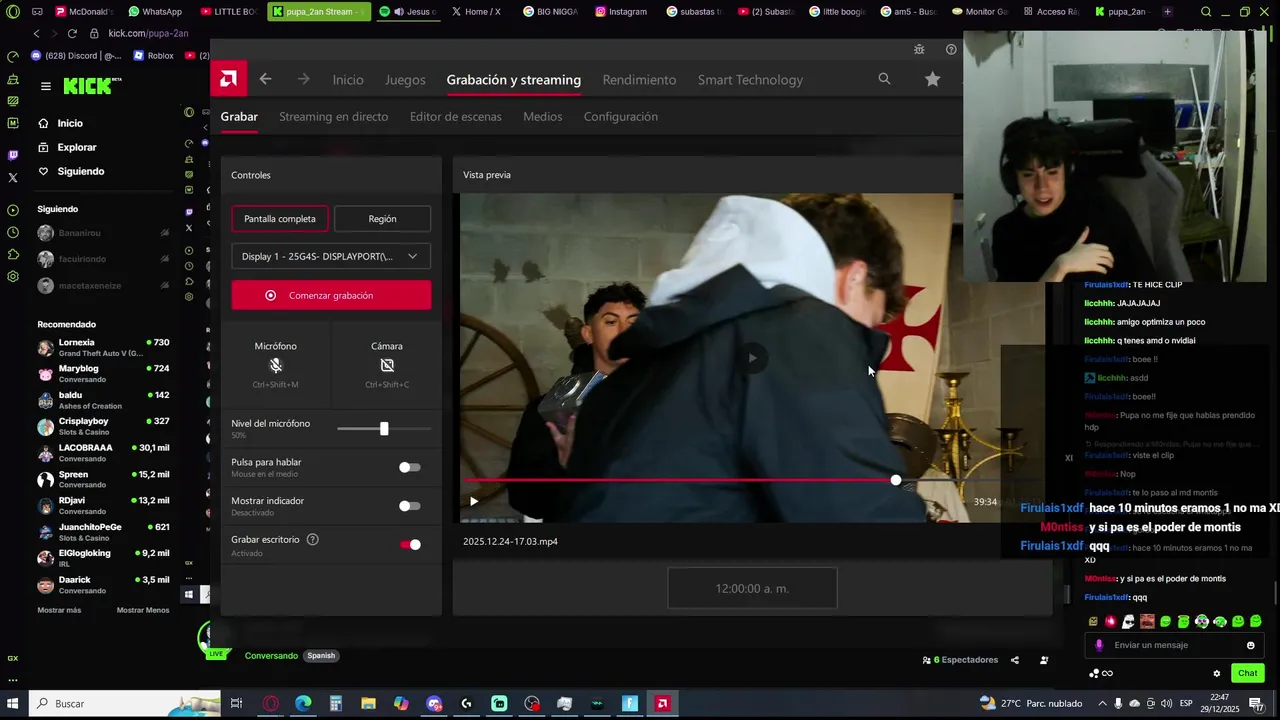Click Windows taskbar Buscar search box
This screenshot has width=1280, height=720.
125,704
